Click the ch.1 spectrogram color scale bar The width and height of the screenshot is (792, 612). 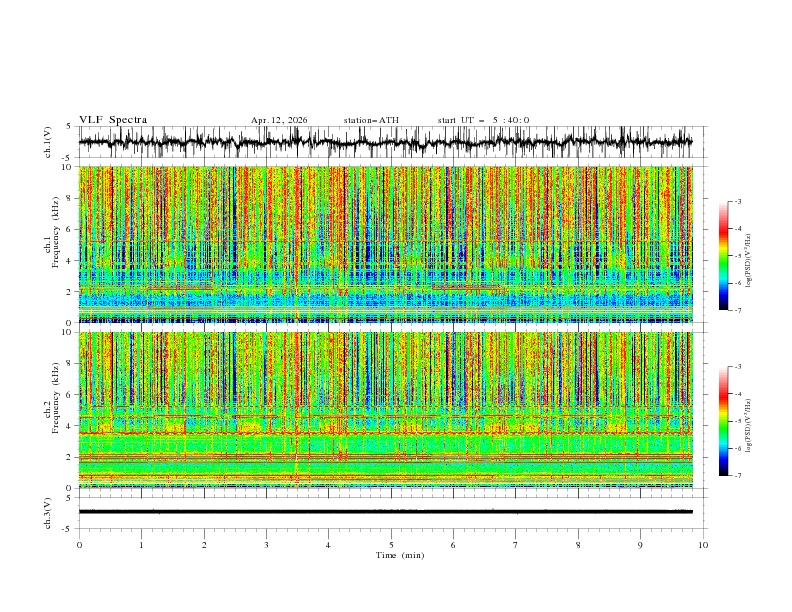point(723,256)
